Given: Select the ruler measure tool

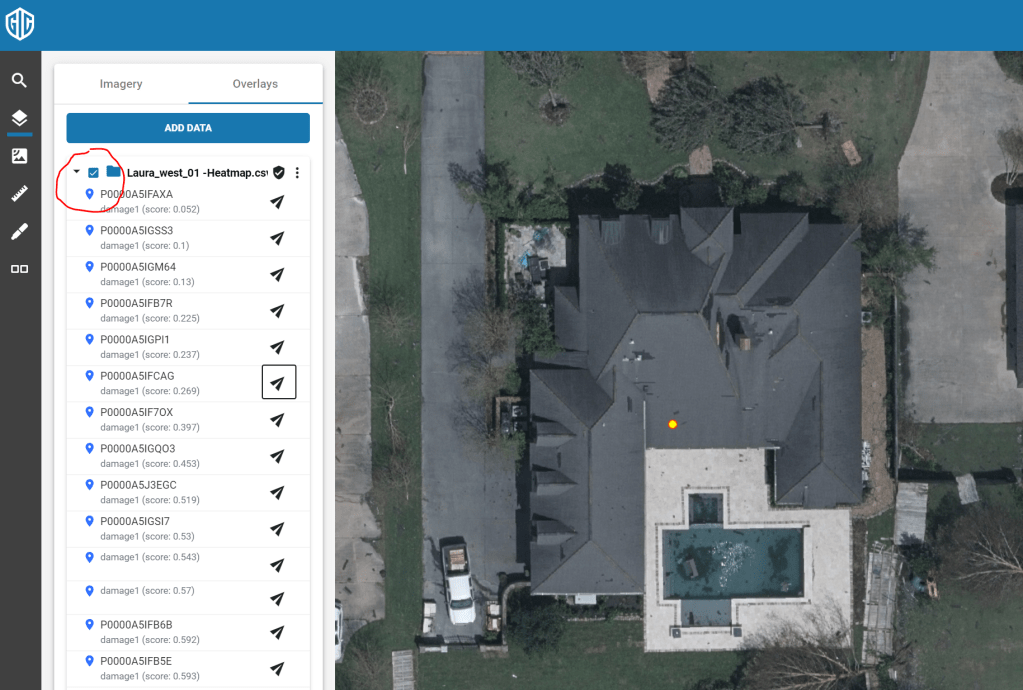Looking at the screenshot, I should 19,194.
